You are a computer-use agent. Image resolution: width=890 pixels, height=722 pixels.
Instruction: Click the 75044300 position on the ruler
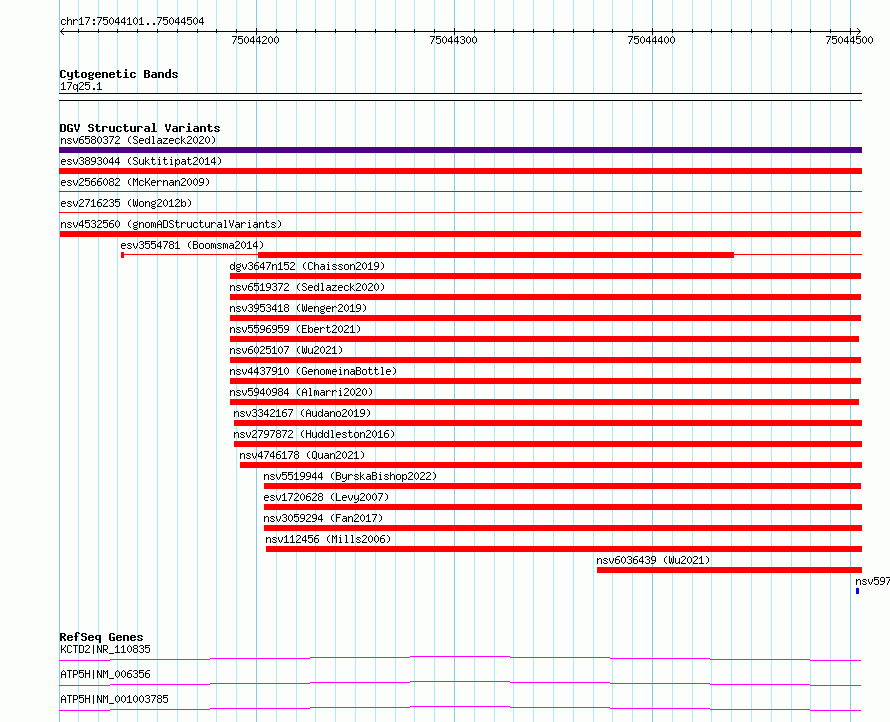(x=453, y=41)
